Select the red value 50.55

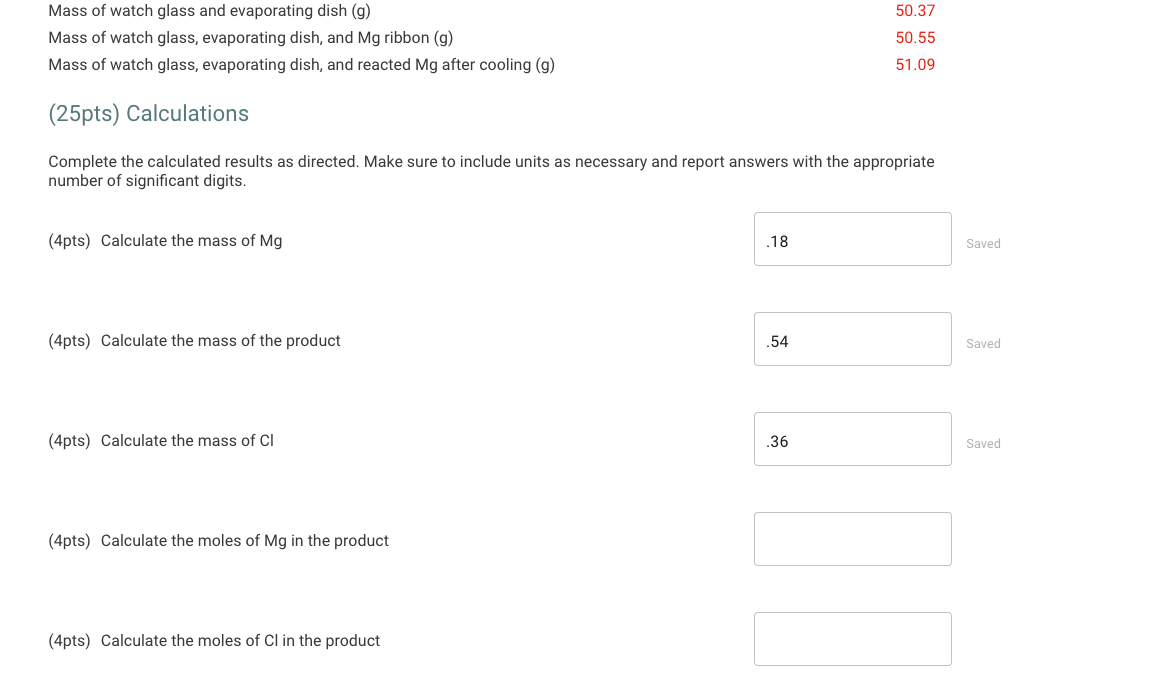(915, 37)
